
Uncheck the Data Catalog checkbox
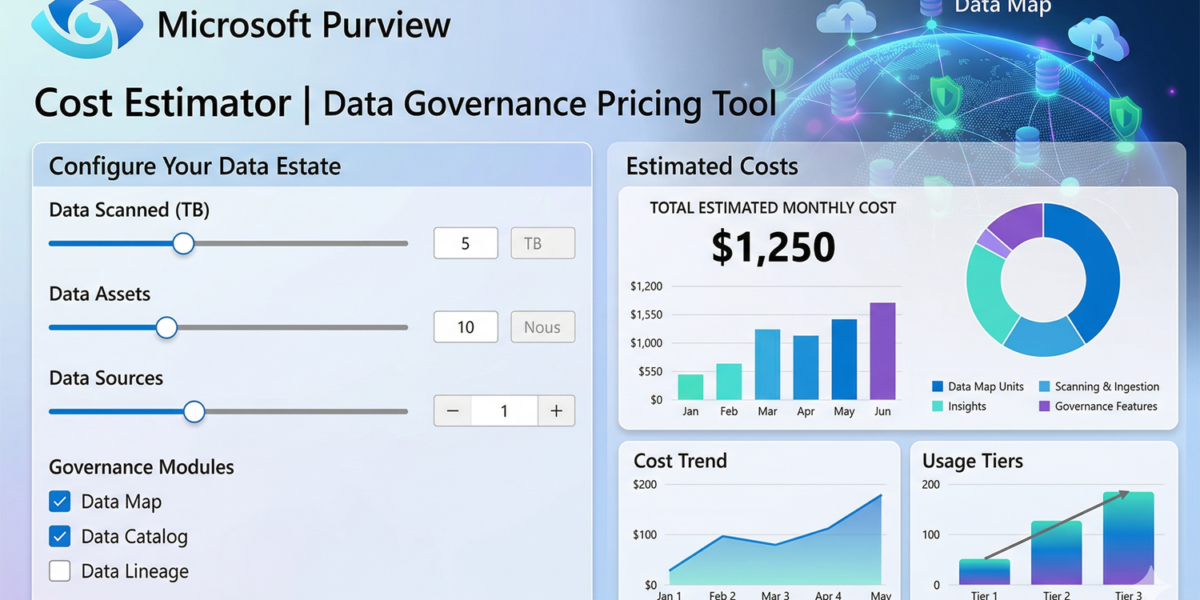click(x=60, y=537)
